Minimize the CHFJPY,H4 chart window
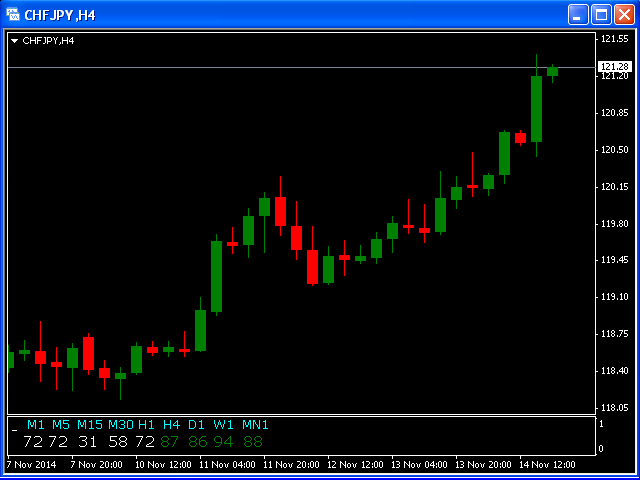This screenshot has height=480, width=640. point(578,14)
